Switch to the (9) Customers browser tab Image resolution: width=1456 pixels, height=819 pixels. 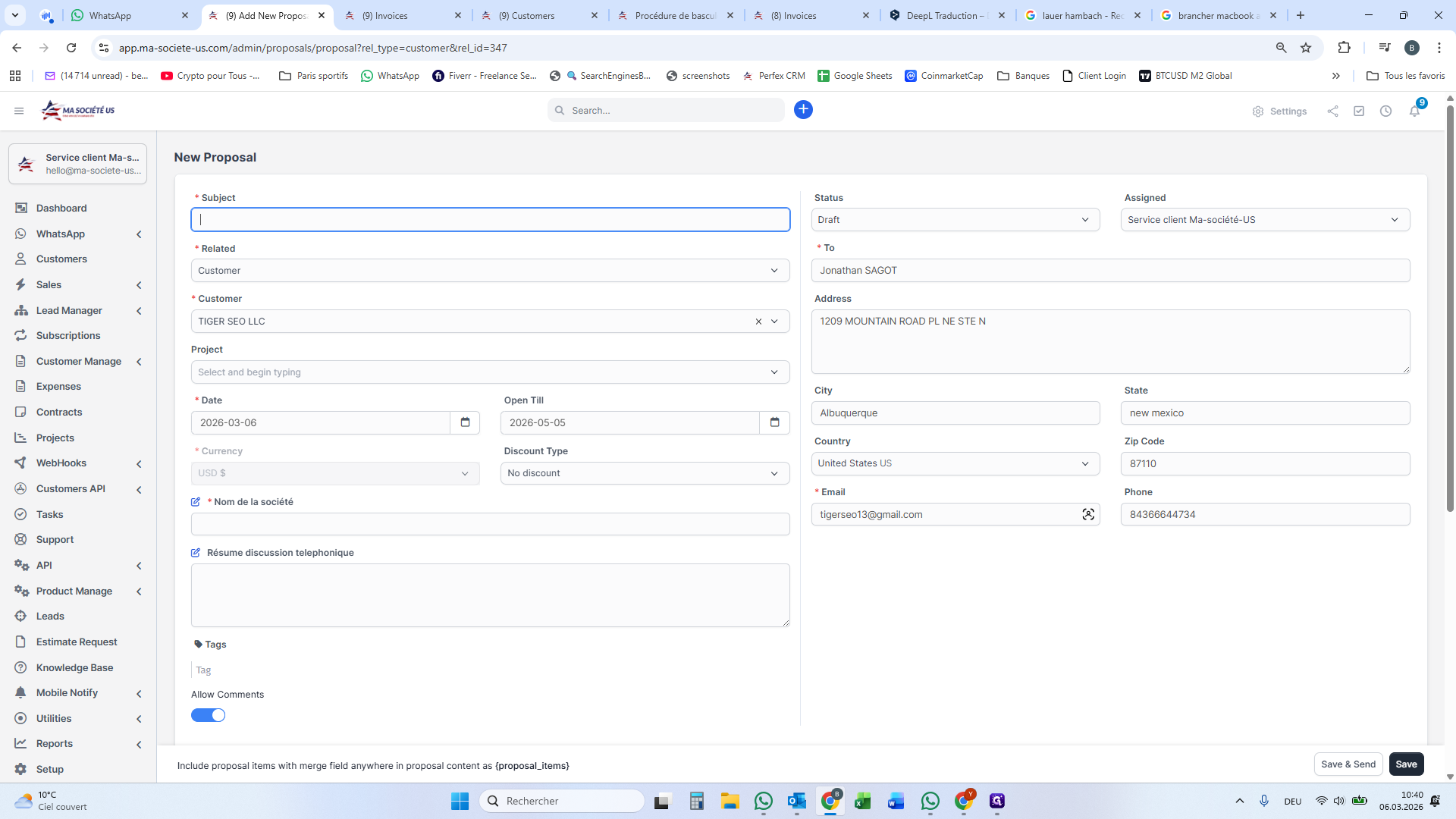(533, 15)
